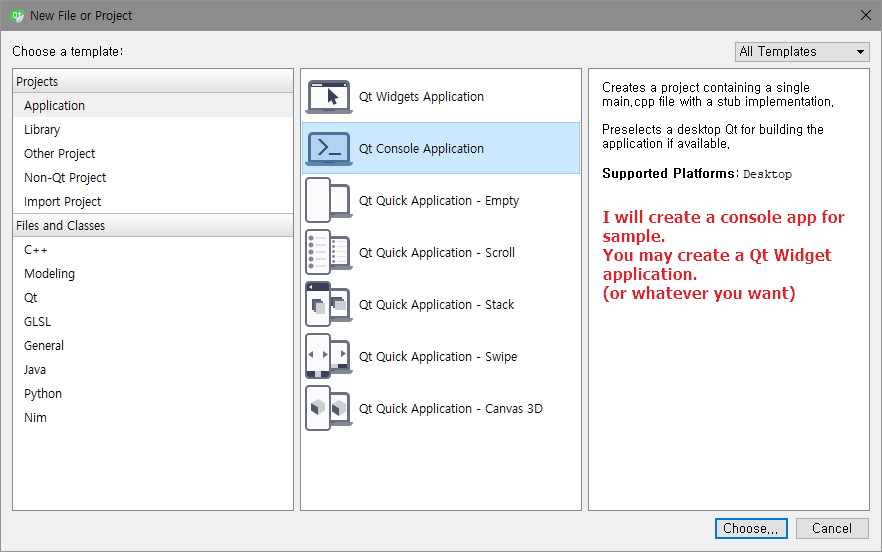Choose the Qt Quick Application Stack icon
Screen dimensions: 882x552
(328, 305)
